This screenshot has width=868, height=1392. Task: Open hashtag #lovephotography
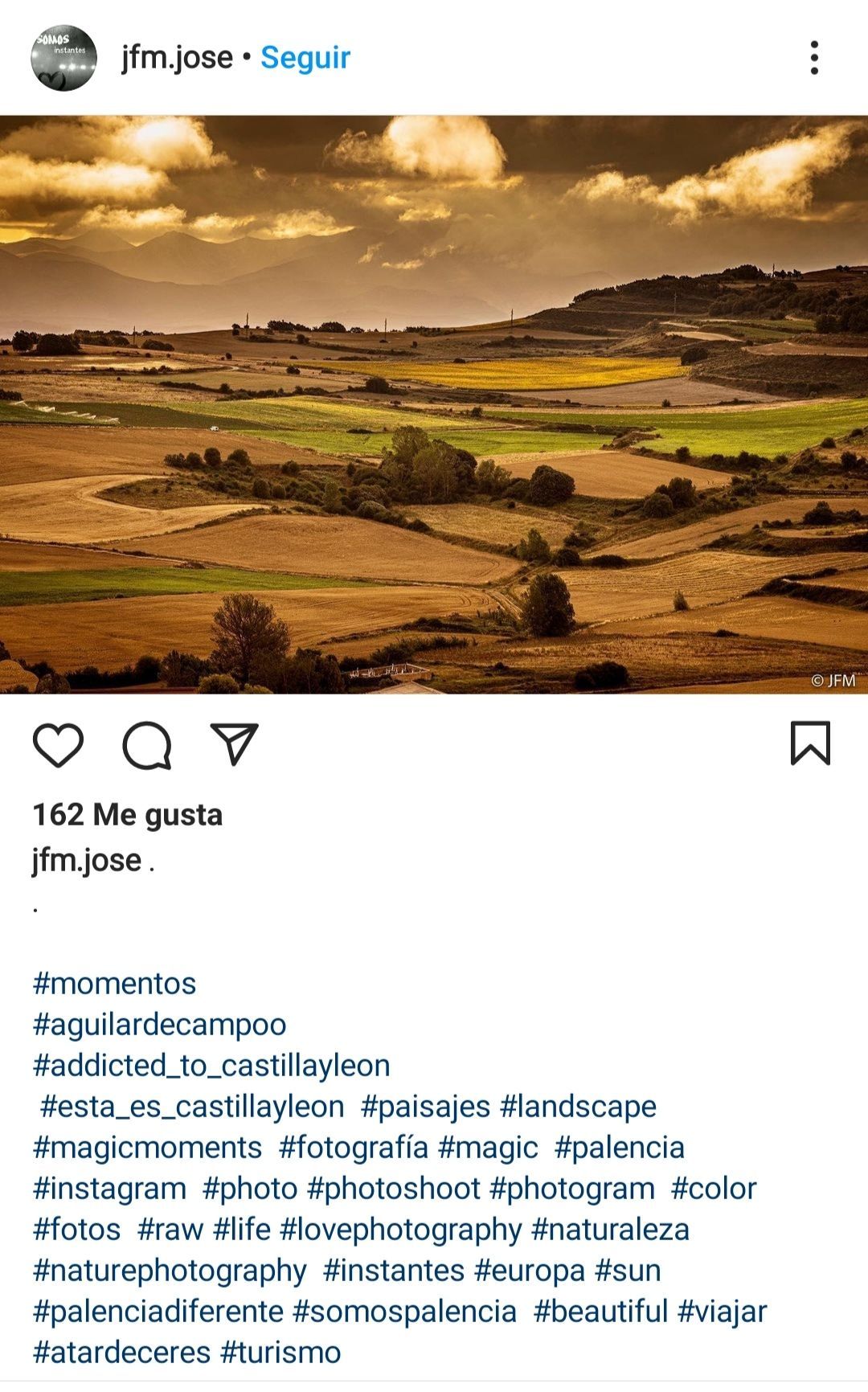[x=401, y=1230]
